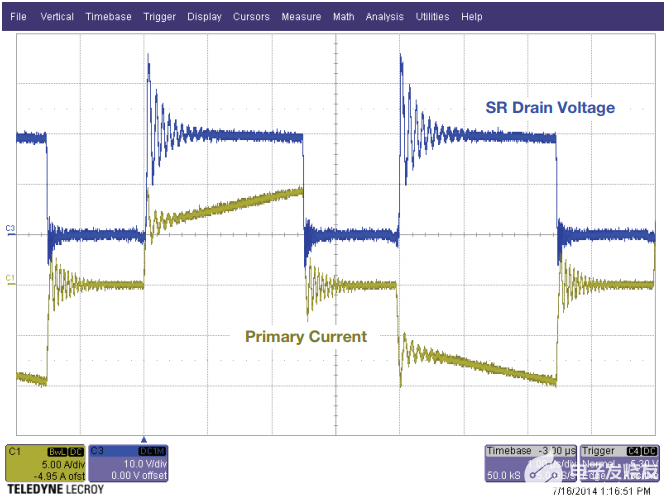Screen dimensions: 664x496
Task: Open the Timebase menu
Action: (x=108, y=17)
